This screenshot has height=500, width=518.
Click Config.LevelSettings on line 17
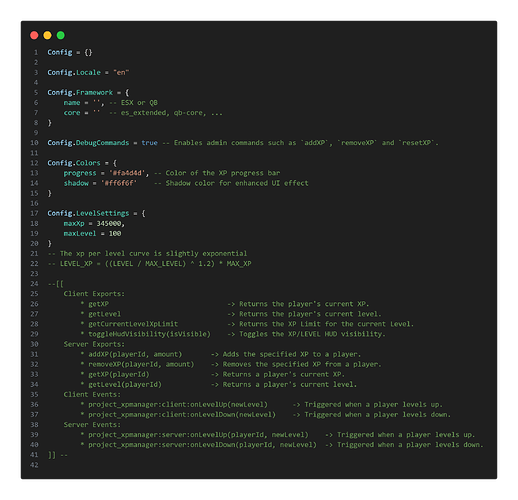88,213
